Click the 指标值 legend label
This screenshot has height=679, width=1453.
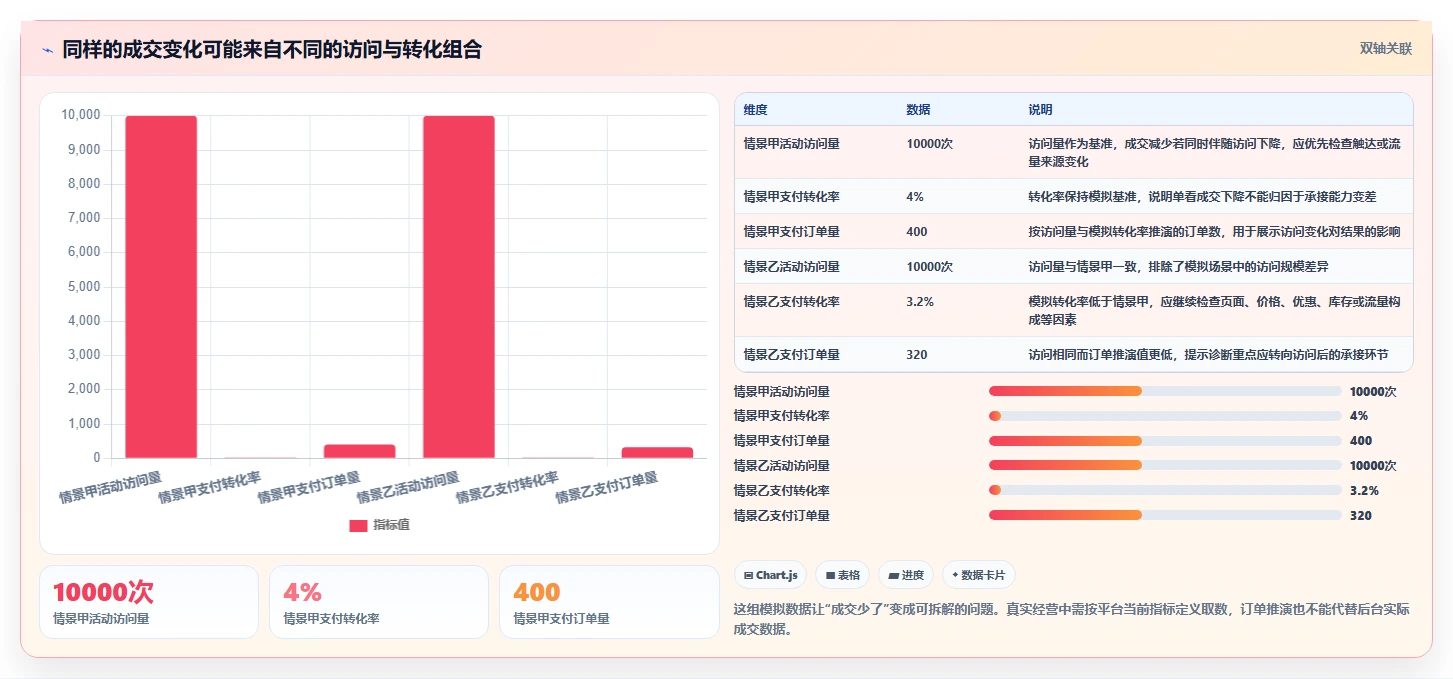tap(391, 525)
